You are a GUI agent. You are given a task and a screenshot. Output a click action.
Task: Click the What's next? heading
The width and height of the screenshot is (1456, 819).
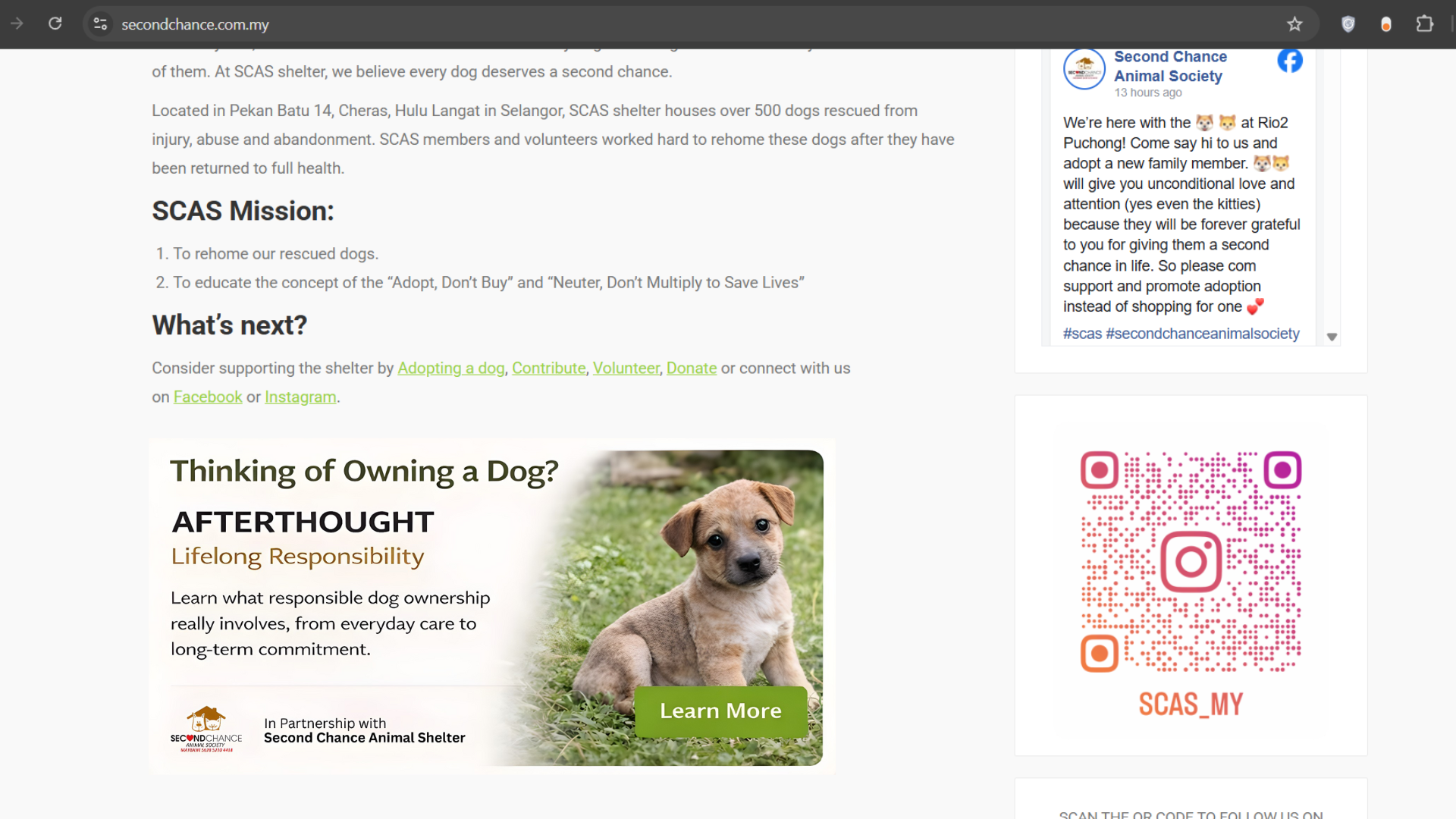pyautogui.click(x=229, y=325)
